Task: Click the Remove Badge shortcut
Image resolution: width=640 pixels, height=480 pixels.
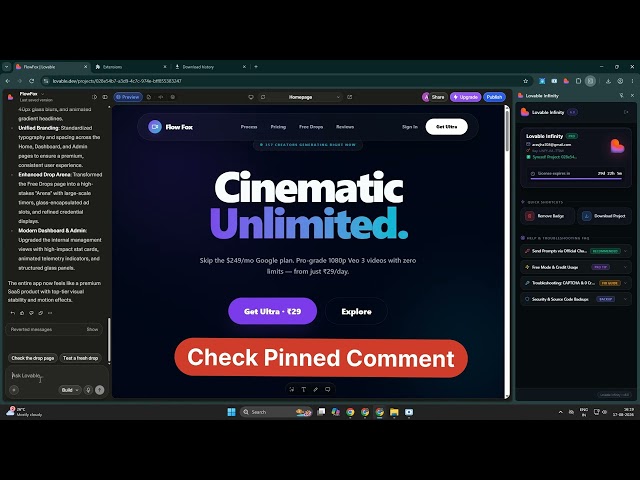Action: pos(547,216)
